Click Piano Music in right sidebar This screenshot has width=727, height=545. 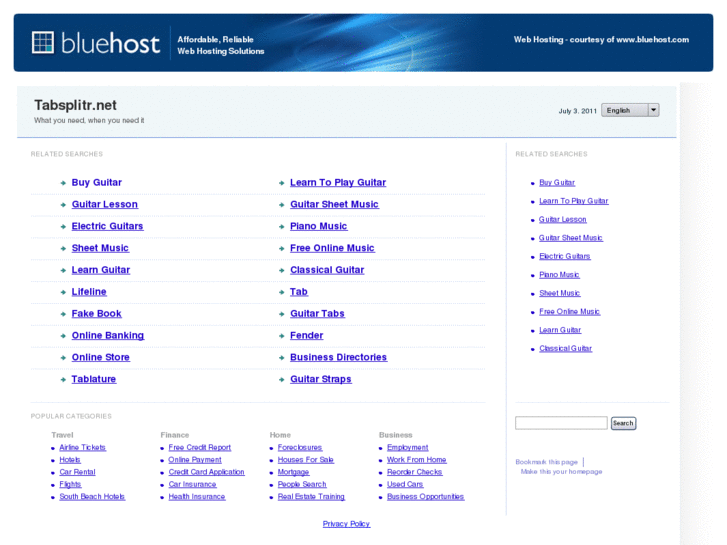(x=559, y=275)
